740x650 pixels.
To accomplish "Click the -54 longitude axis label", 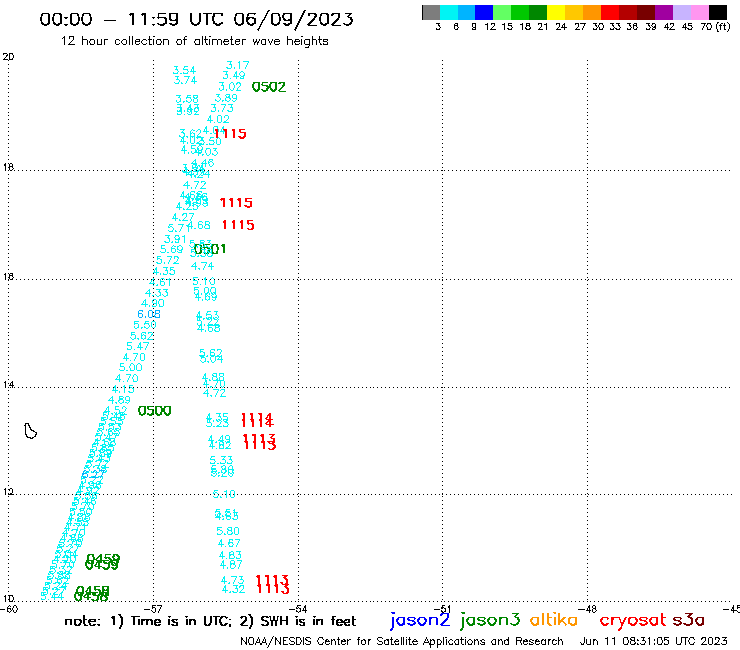I will (298, 609).
